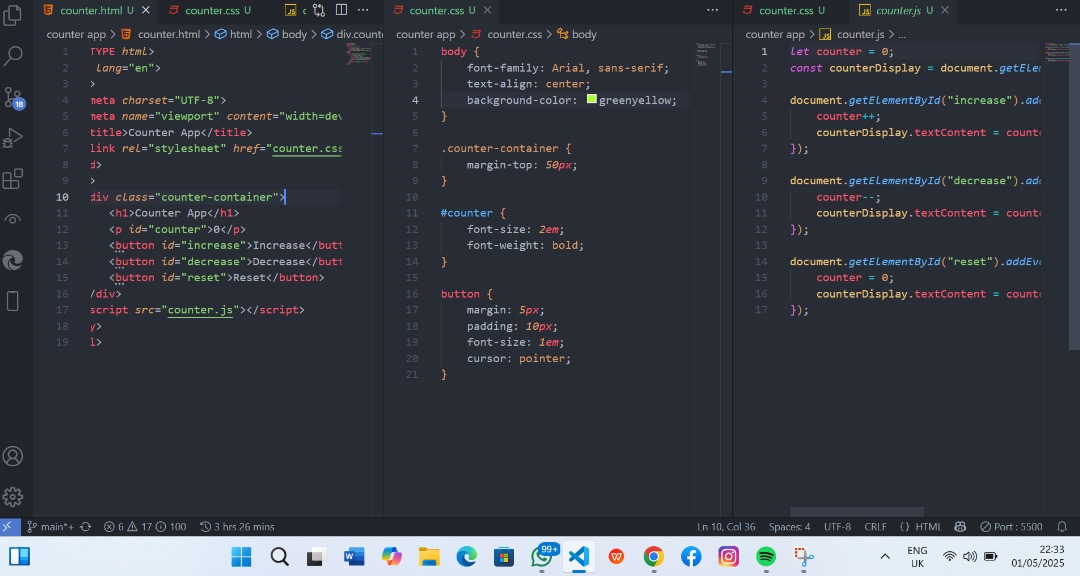Open more actions menu of right editor group
This screenshot has height=576, width=1080.
tap(1061, 10)
